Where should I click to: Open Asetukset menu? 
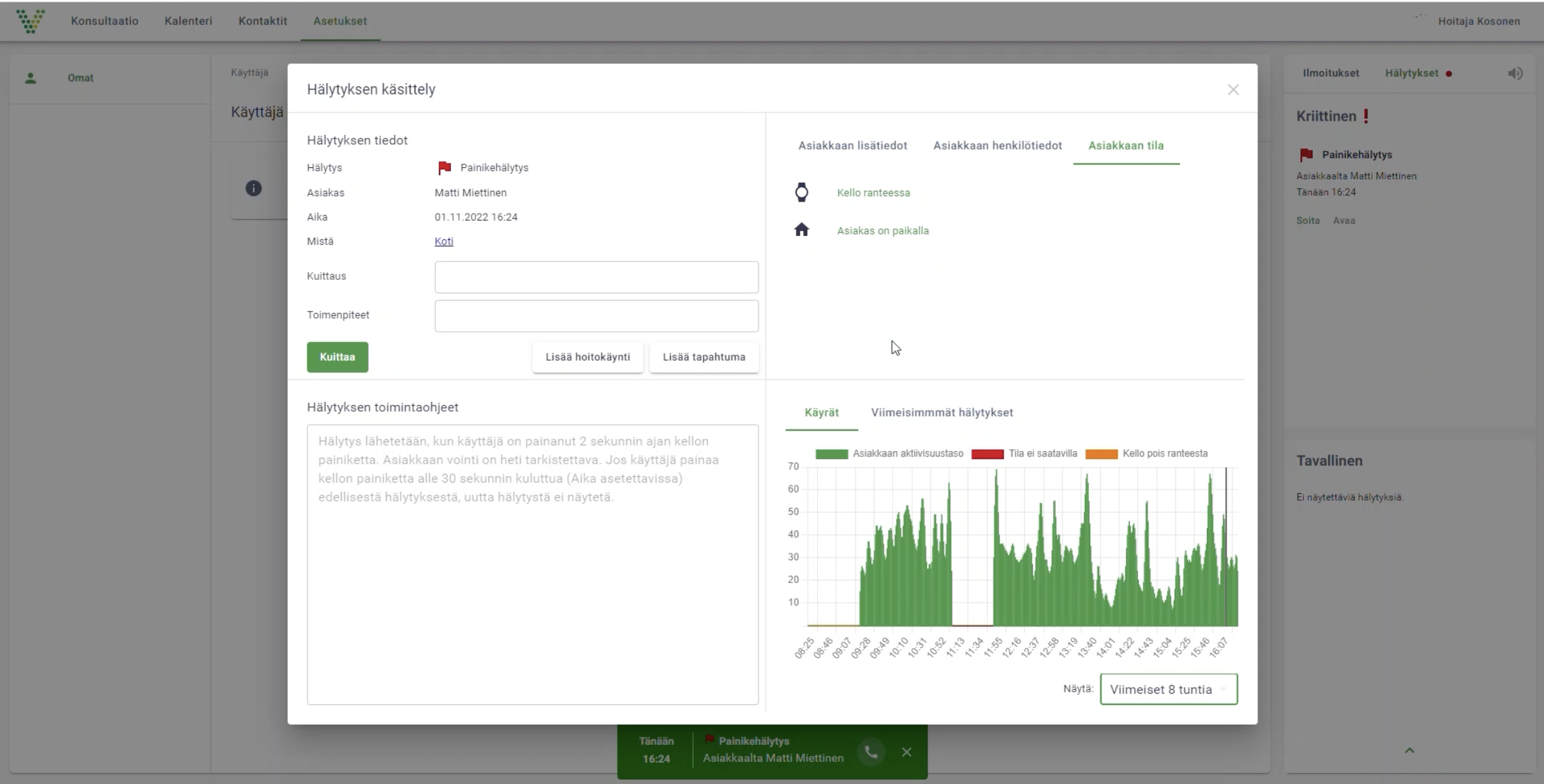pos(340,21)
